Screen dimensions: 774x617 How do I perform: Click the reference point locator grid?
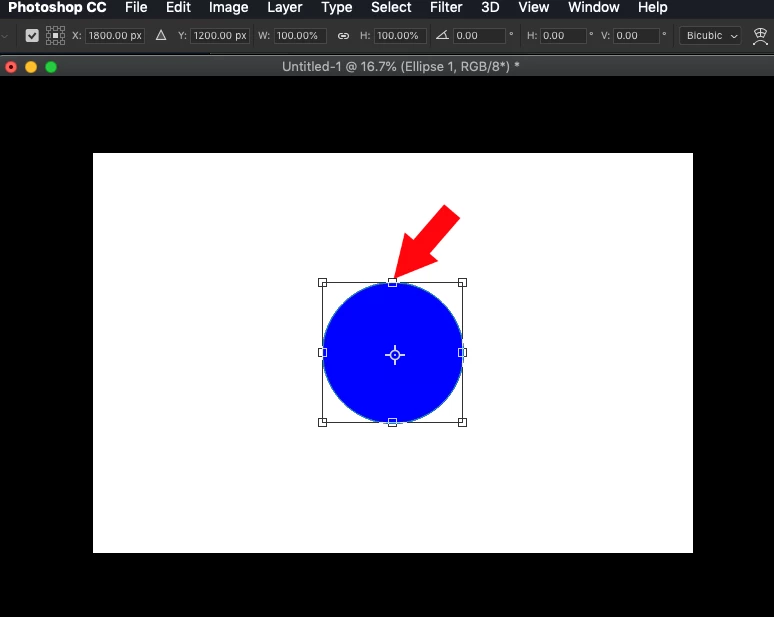55,36
